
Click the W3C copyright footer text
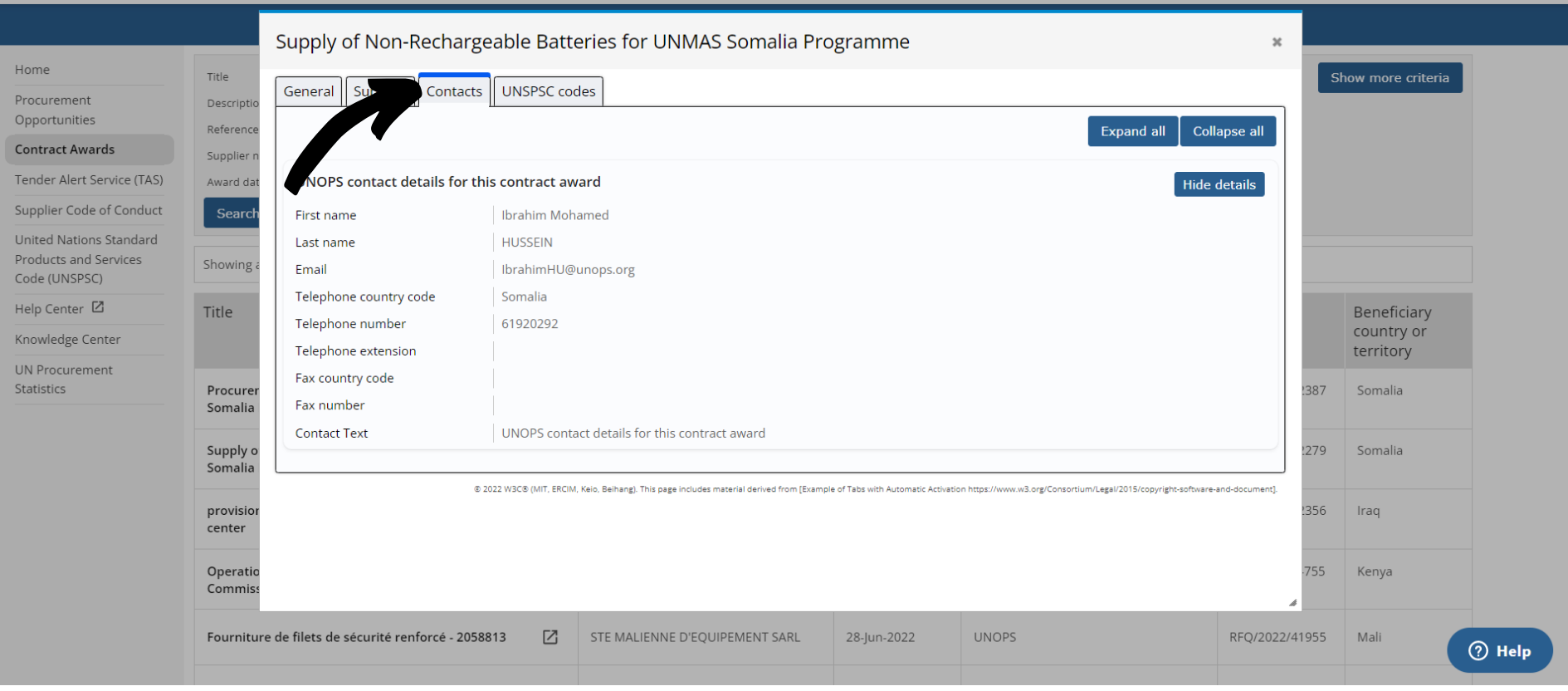[875, 489]
